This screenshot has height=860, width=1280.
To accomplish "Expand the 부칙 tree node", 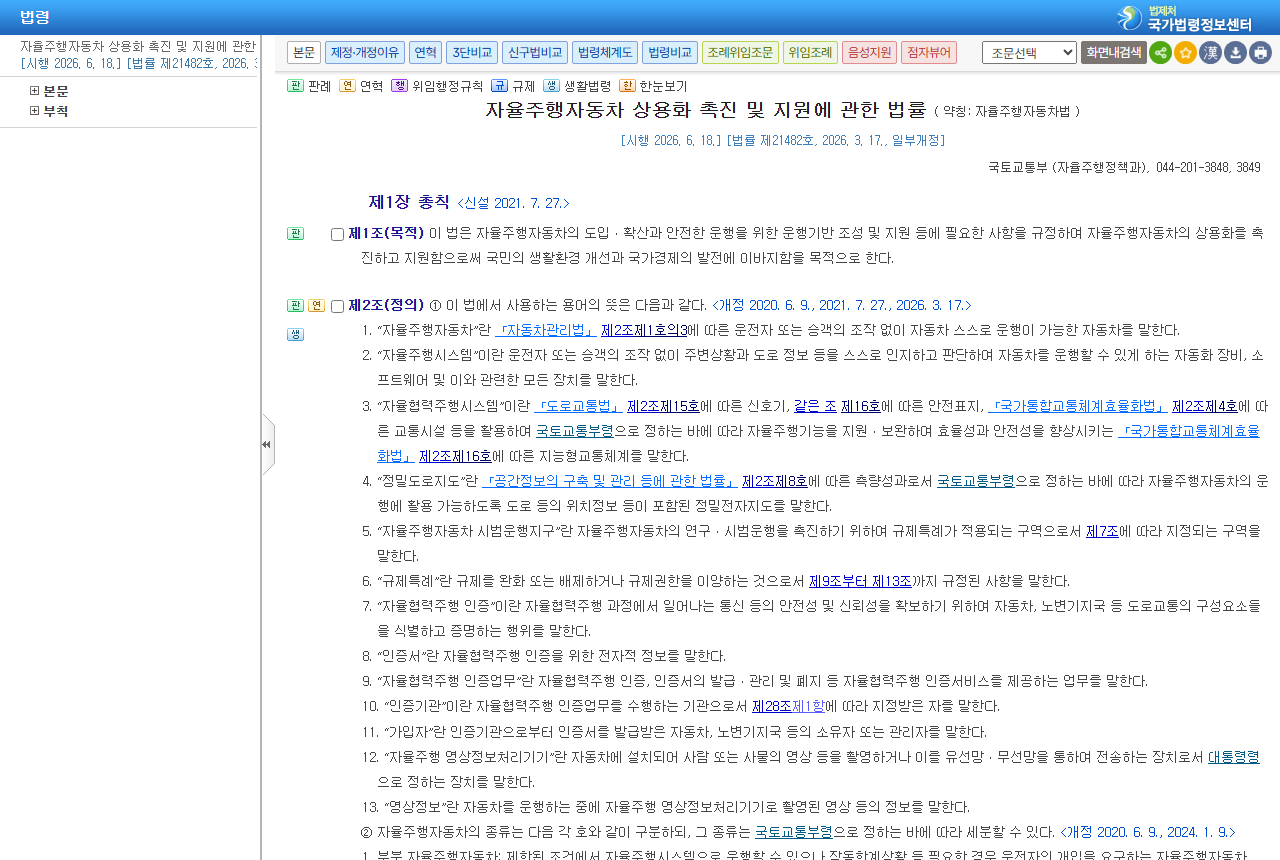I will pyautogui.click(x=35, y=111).
